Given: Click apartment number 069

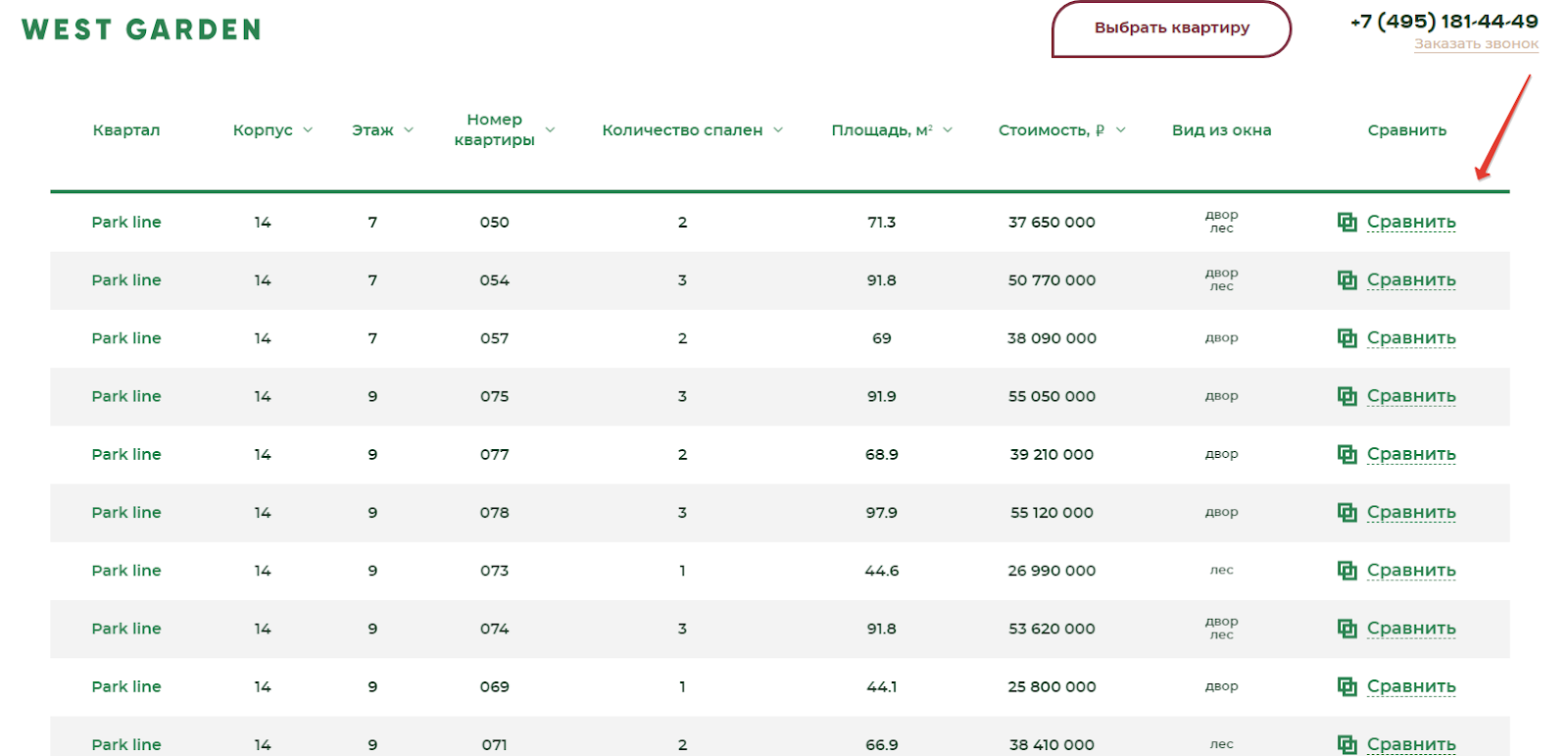Looking at the screenshot, I should pos(494,686).
